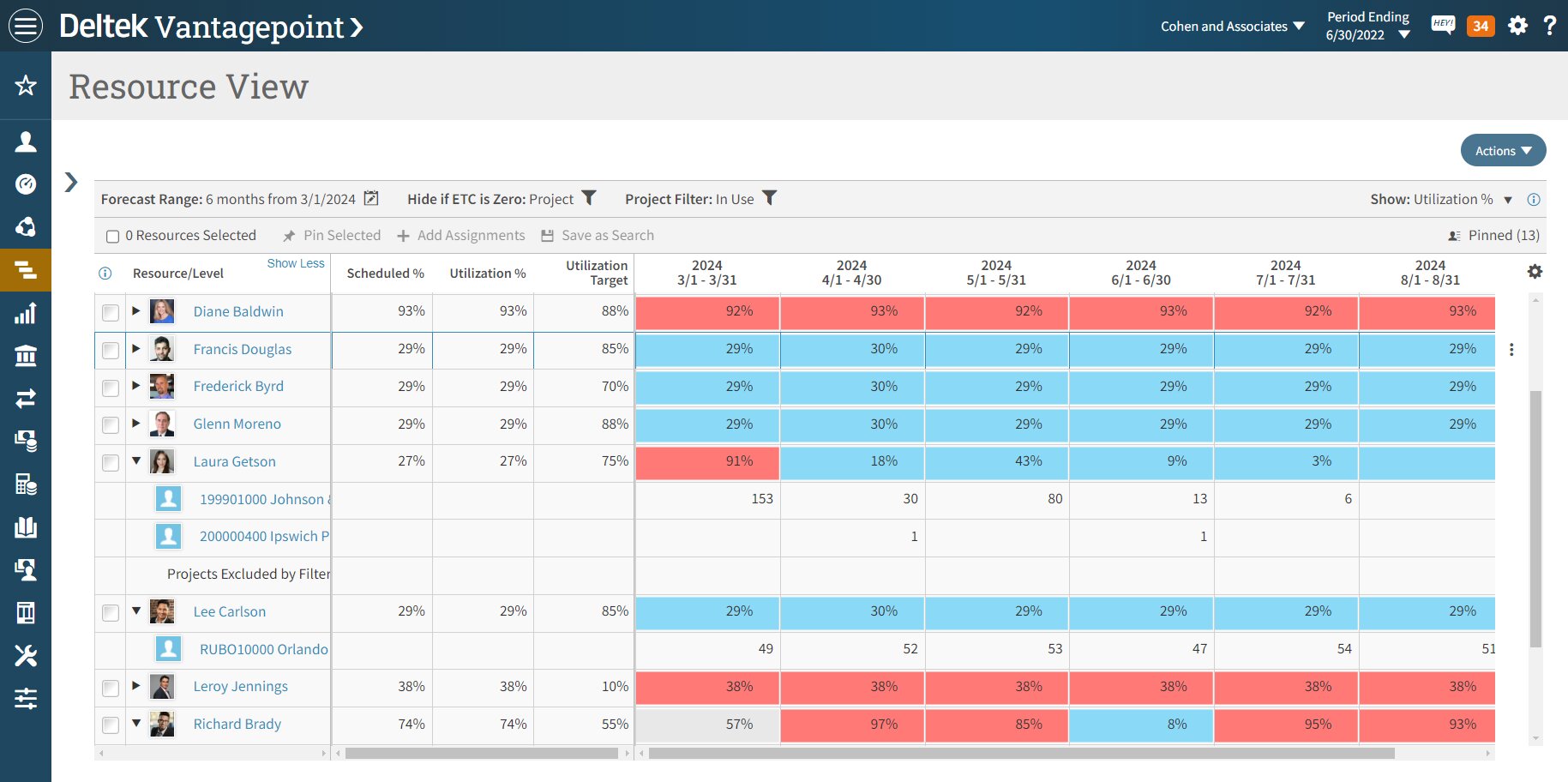The width and height of the screenshot is (1568, 782).
Task: Collapse Laura Getson's project rows
Action: [x=136, y=460]
